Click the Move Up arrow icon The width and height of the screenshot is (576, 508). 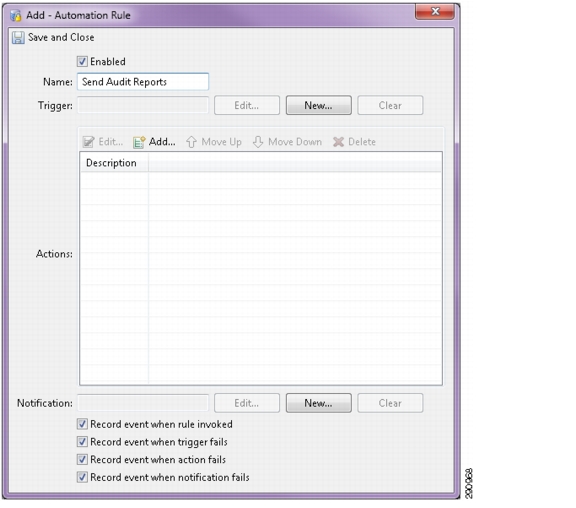coord(191,142)
